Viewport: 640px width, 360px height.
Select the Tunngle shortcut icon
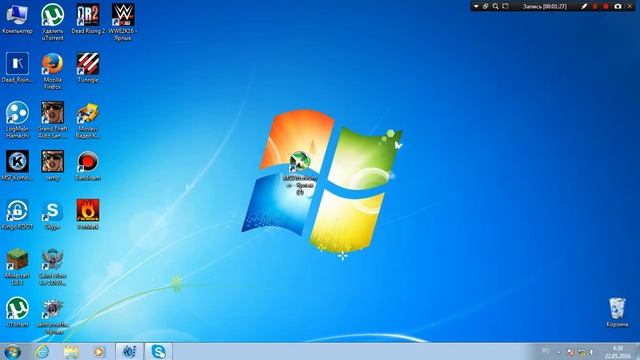tap(88, 68)
